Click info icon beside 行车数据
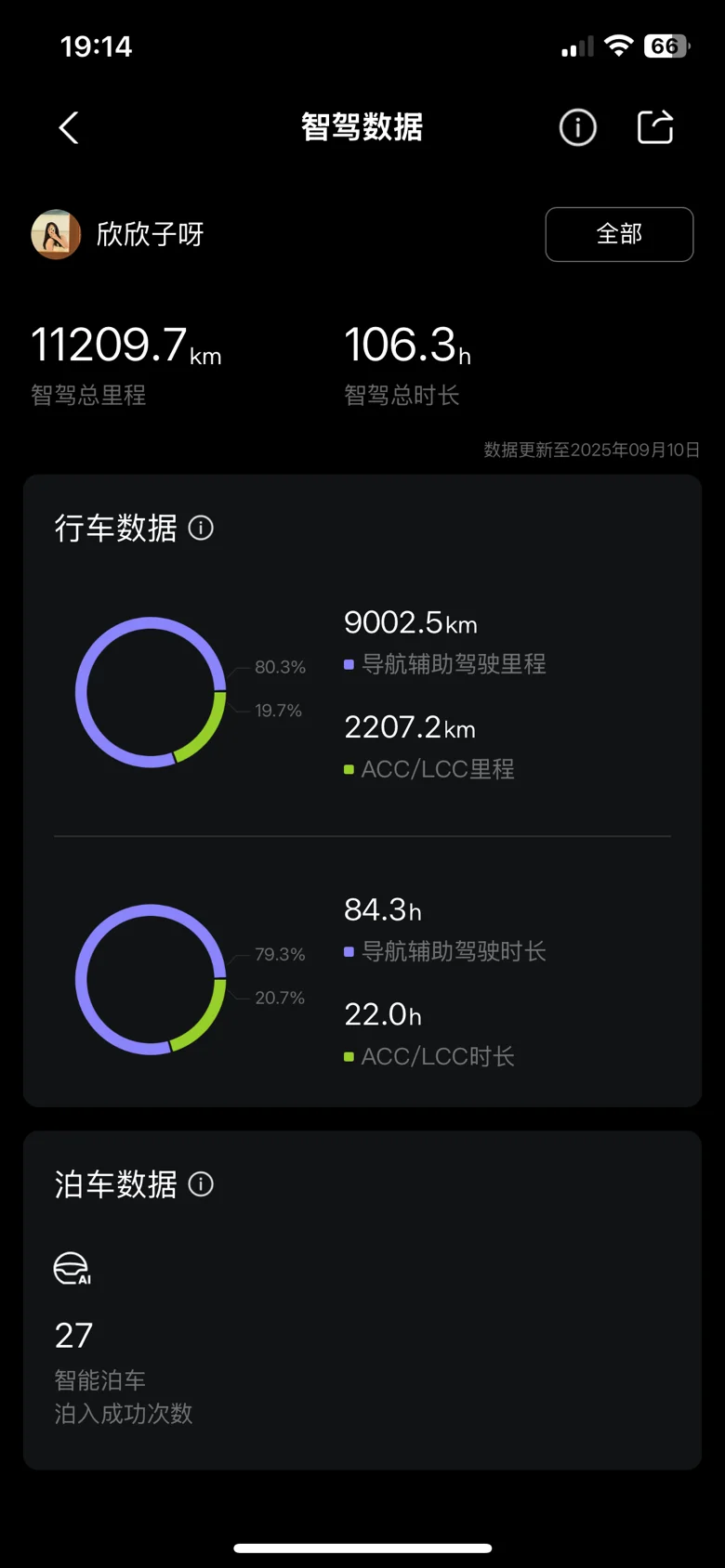 (201, 529)
